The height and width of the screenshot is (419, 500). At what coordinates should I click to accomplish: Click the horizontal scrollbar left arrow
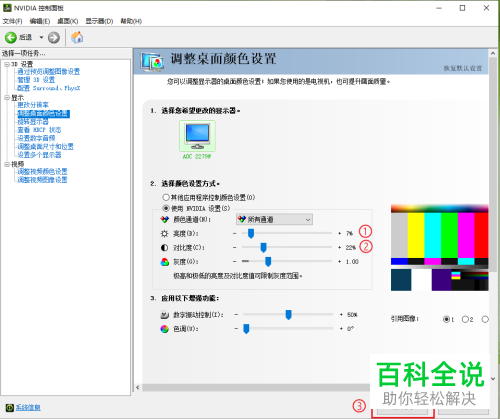click(138, 387)
